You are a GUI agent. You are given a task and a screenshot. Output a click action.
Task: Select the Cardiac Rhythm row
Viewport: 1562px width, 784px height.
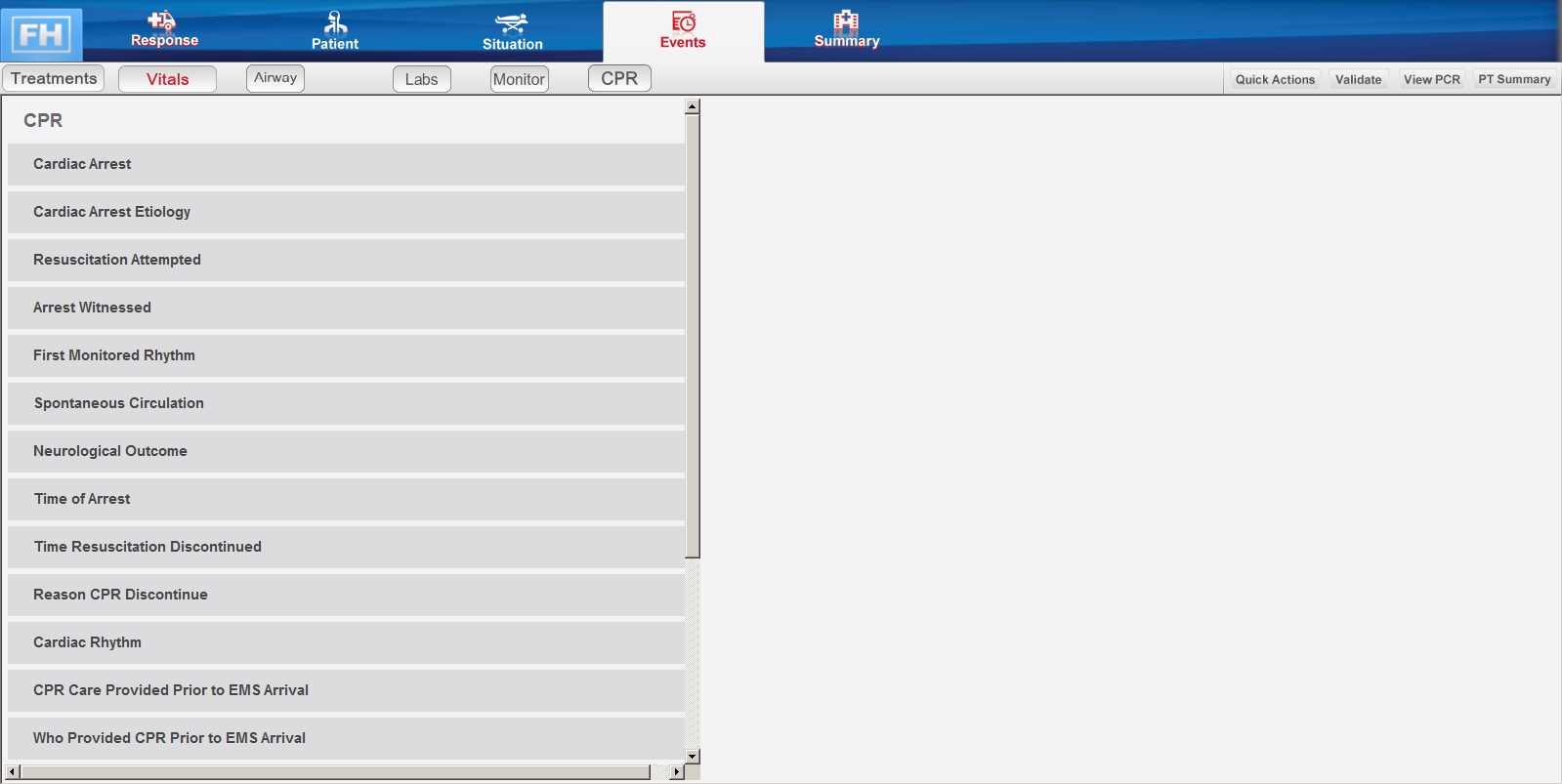[x=346, y=642]
